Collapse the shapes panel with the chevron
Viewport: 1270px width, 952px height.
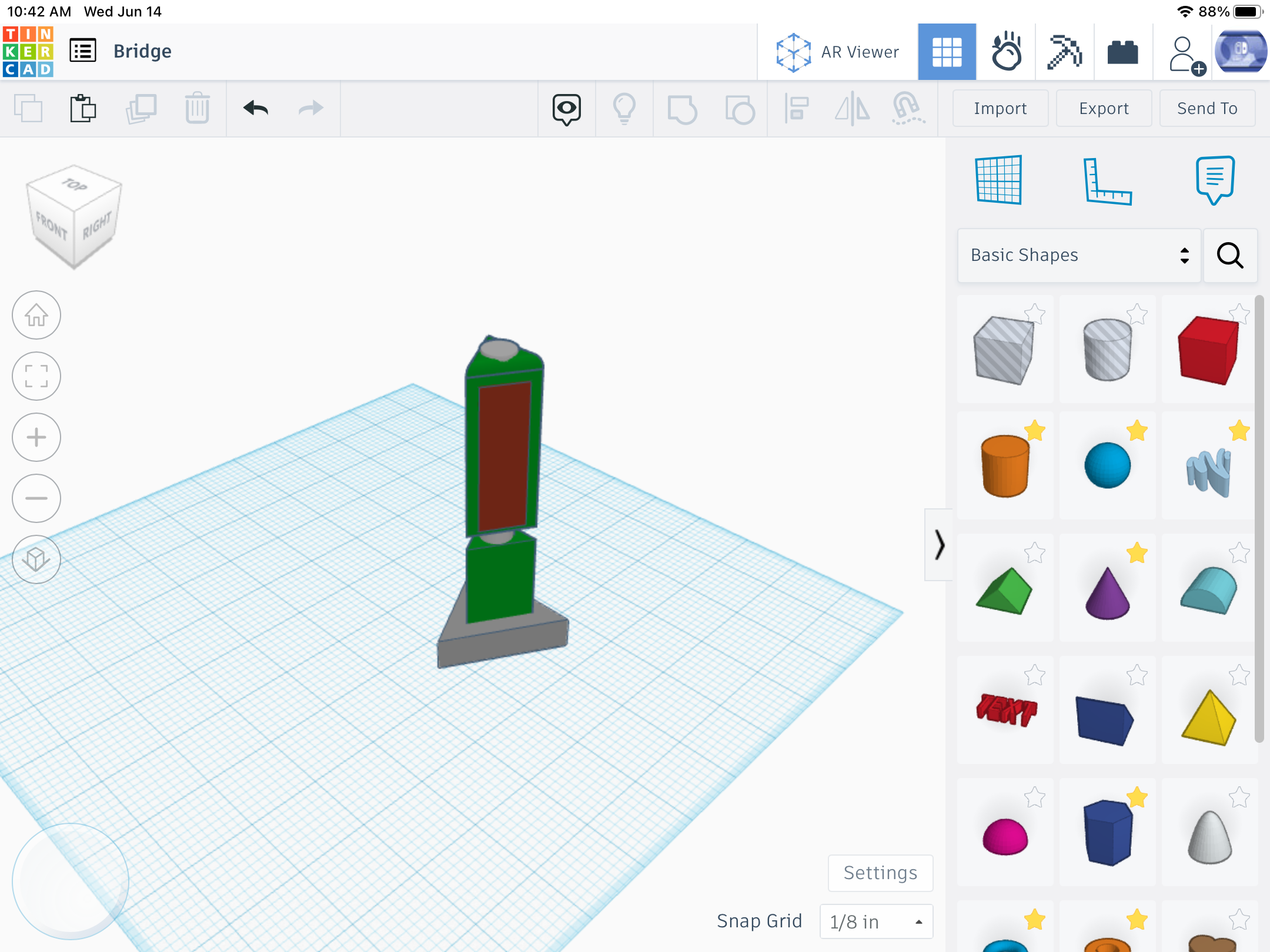pos(939,545)
